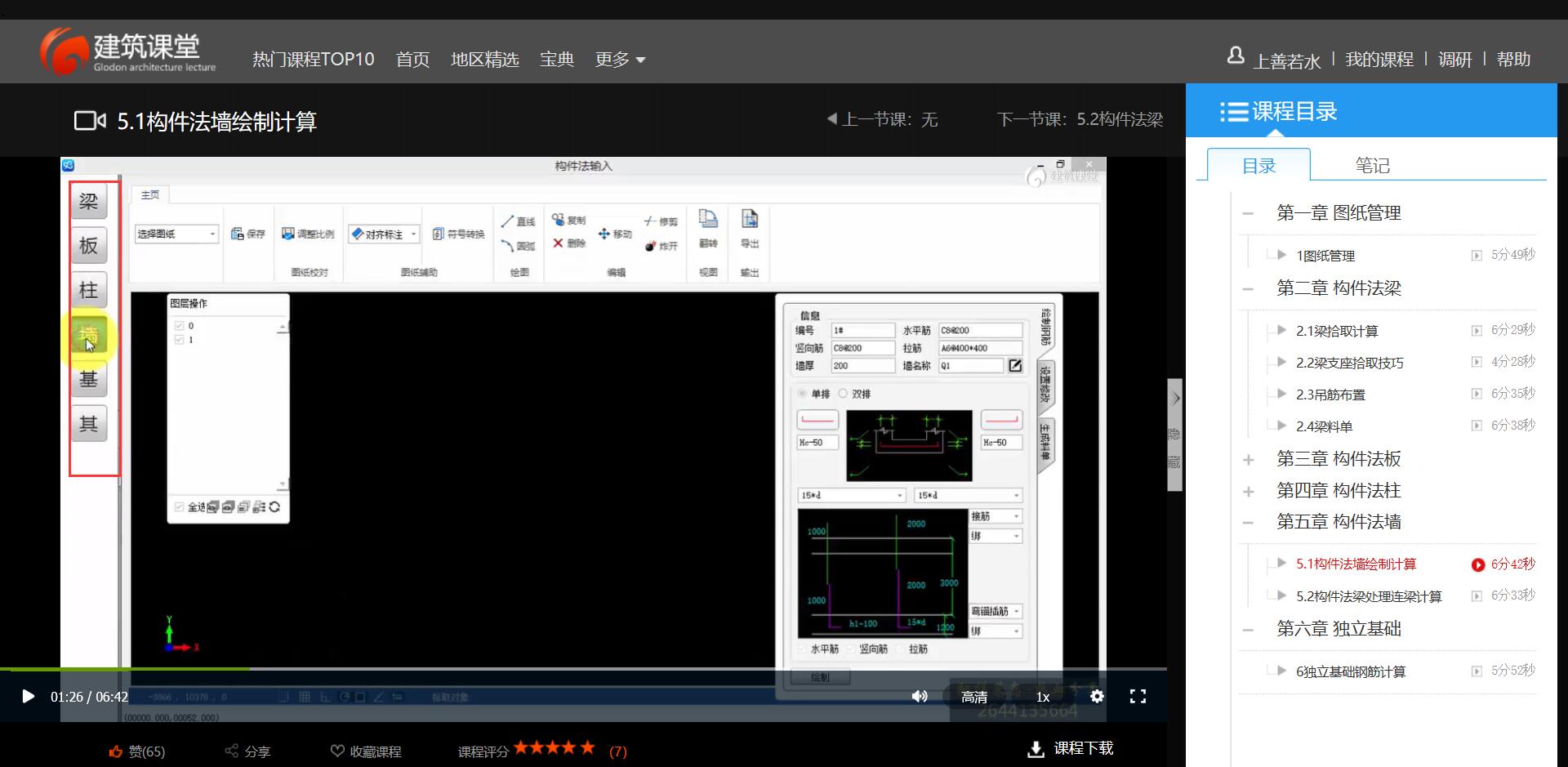Viewport: 1568px width, 767px height.
Task: Click the 收藏课程 heart icon
Action: tap(337, 751)
